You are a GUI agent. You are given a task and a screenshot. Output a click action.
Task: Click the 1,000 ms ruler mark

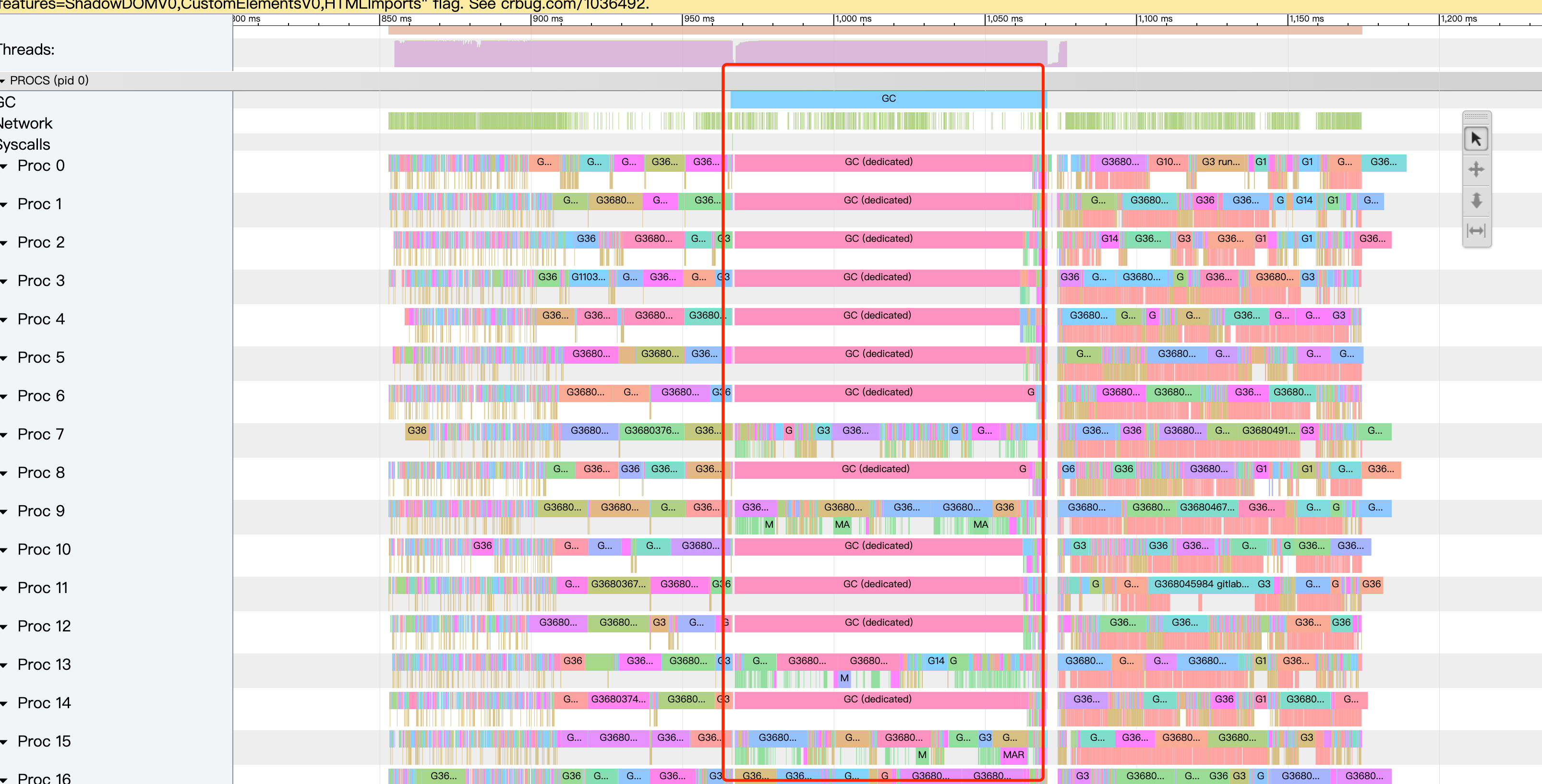tap(853, 19)
